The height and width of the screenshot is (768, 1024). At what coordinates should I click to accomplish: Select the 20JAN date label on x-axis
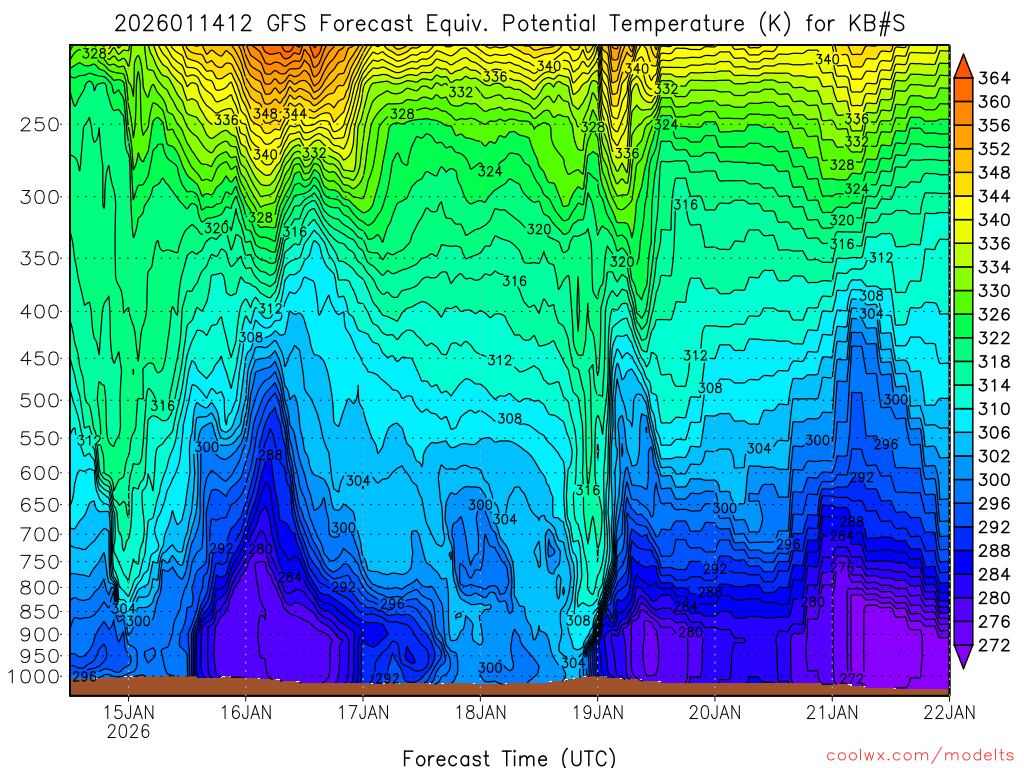pyautogui.click(x=715, y=712)
